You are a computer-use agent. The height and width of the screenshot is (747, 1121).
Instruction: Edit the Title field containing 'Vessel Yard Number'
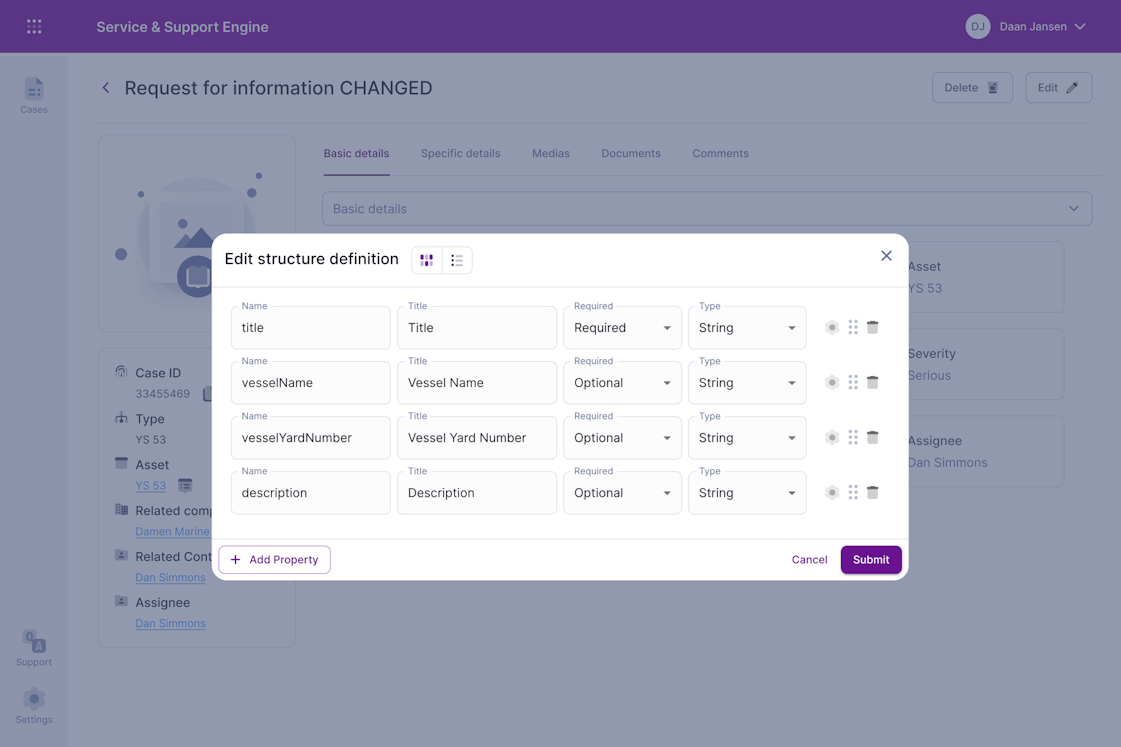(477, 437)
